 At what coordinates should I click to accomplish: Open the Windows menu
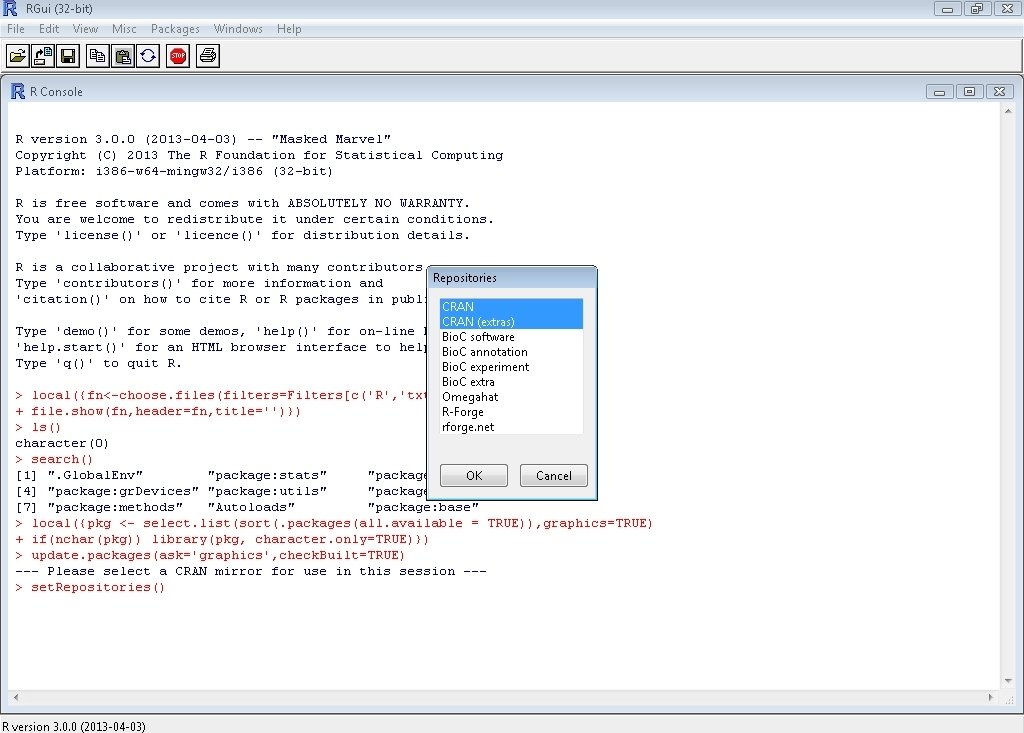point(238,29)
